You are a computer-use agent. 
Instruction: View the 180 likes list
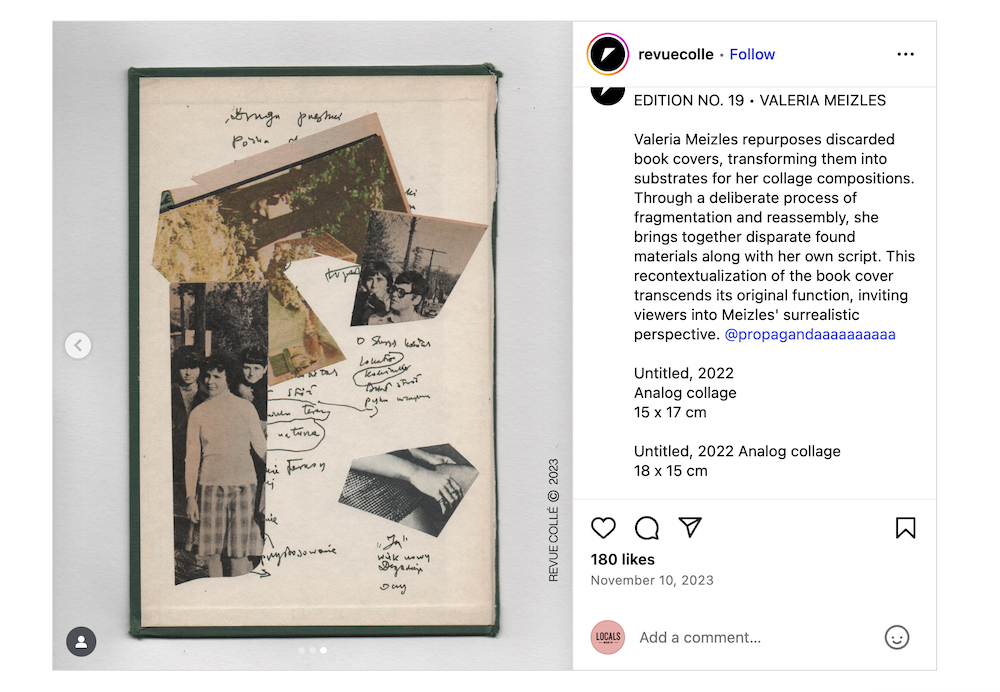point(622,559)
